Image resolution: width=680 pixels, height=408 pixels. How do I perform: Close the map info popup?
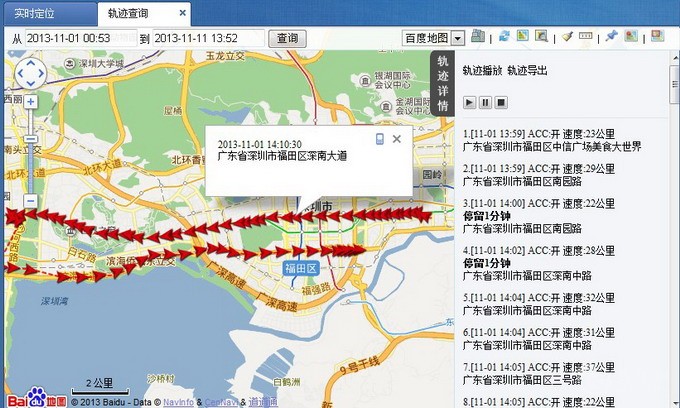397,139
